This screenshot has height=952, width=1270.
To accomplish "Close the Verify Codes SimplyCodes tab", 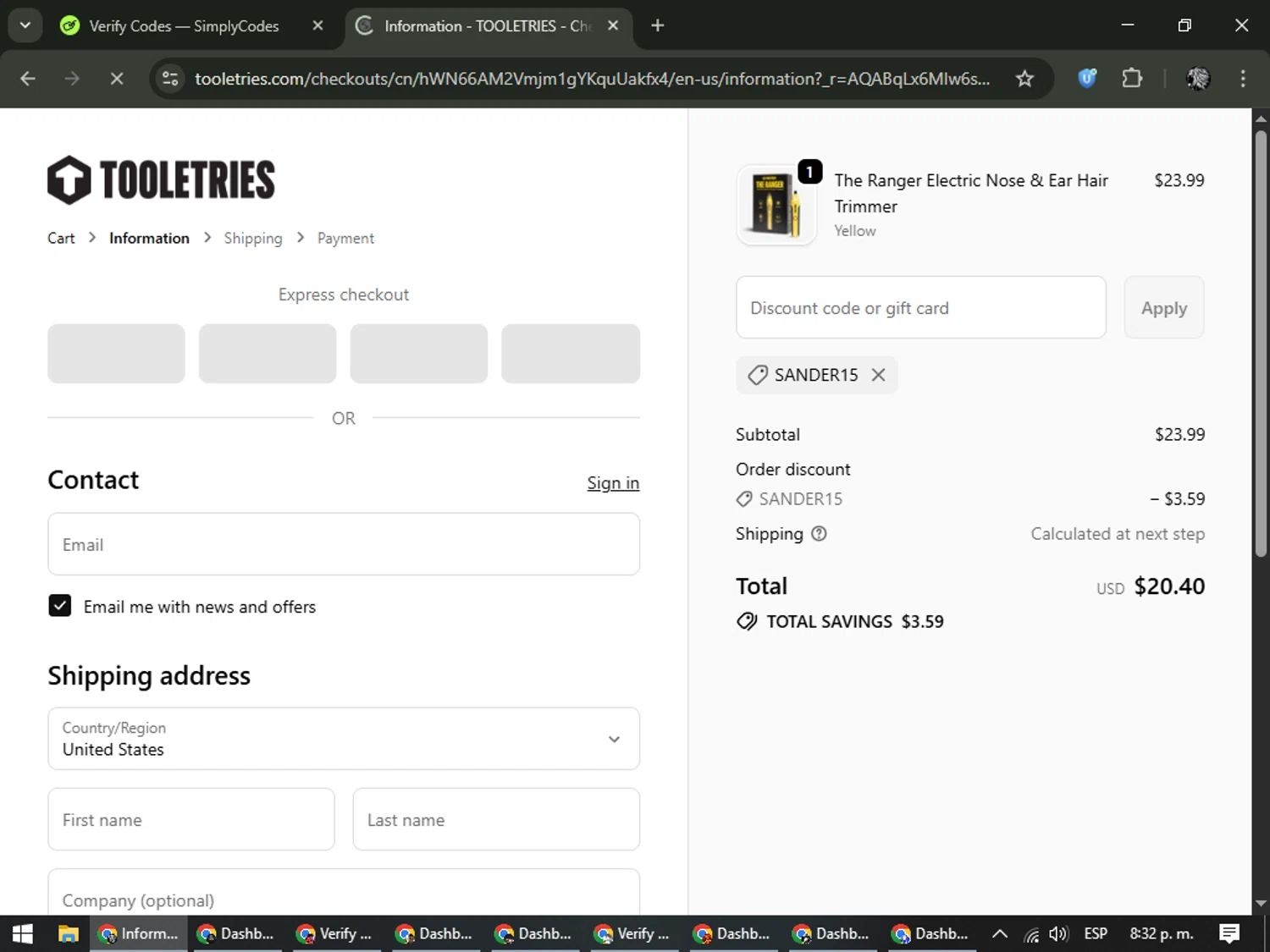I will 317,25.
